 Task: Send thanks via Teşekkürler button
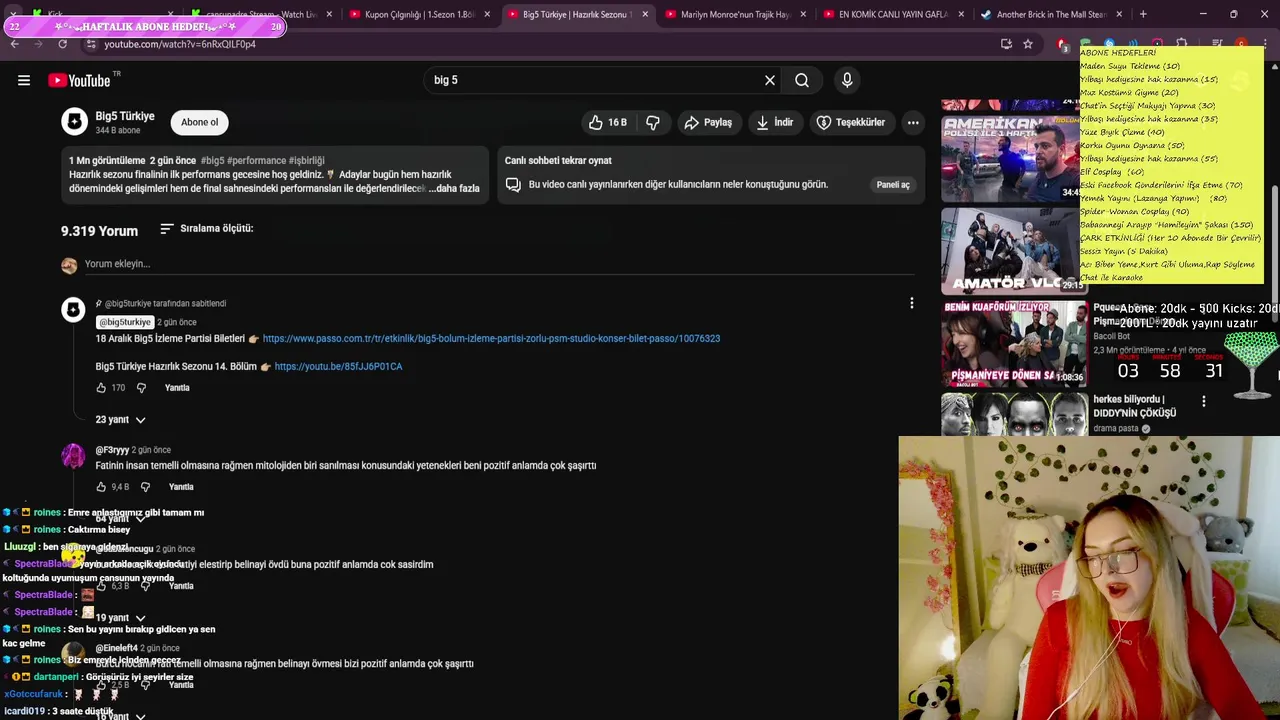(851, 122)
